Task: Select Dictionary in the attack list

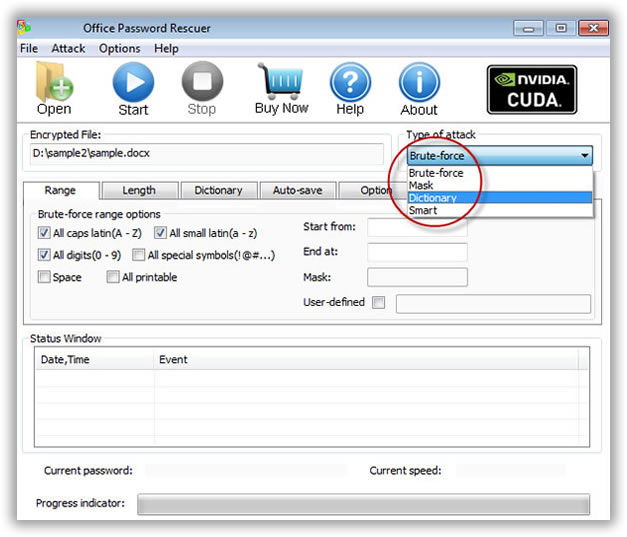Action: click(499, 198)
